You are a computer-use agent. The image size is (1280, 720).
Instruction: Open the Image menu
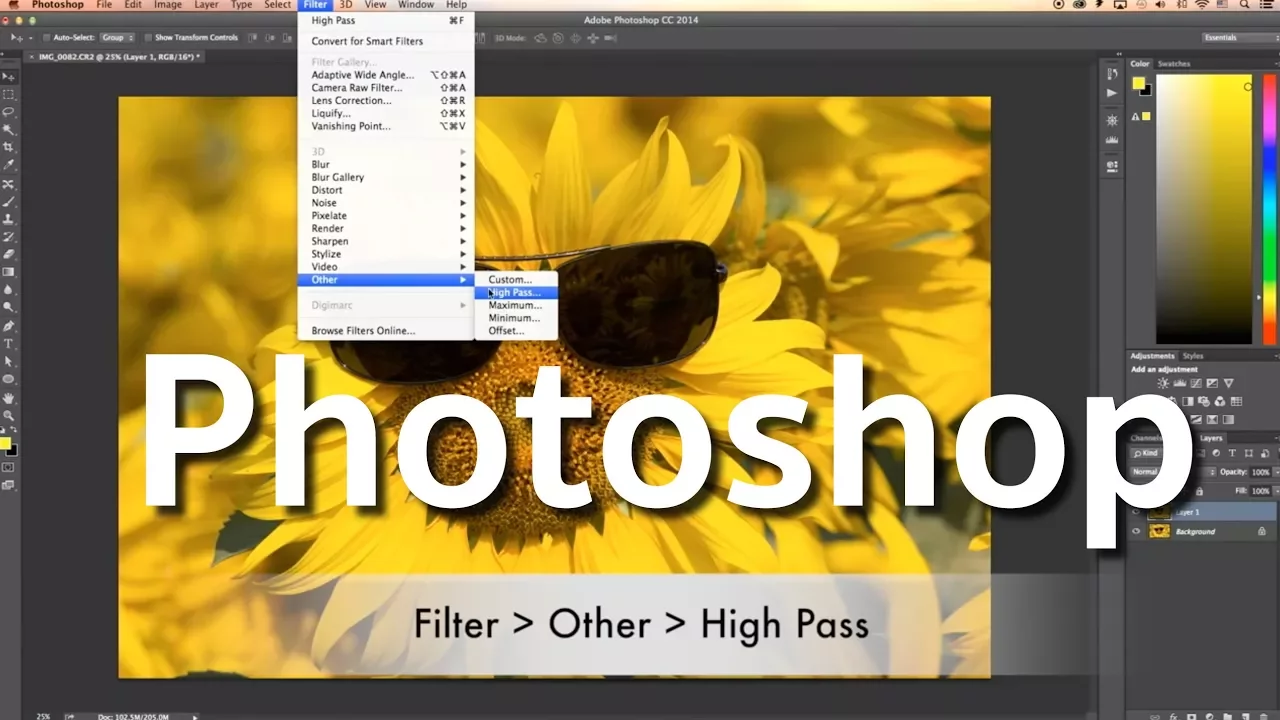168,5
